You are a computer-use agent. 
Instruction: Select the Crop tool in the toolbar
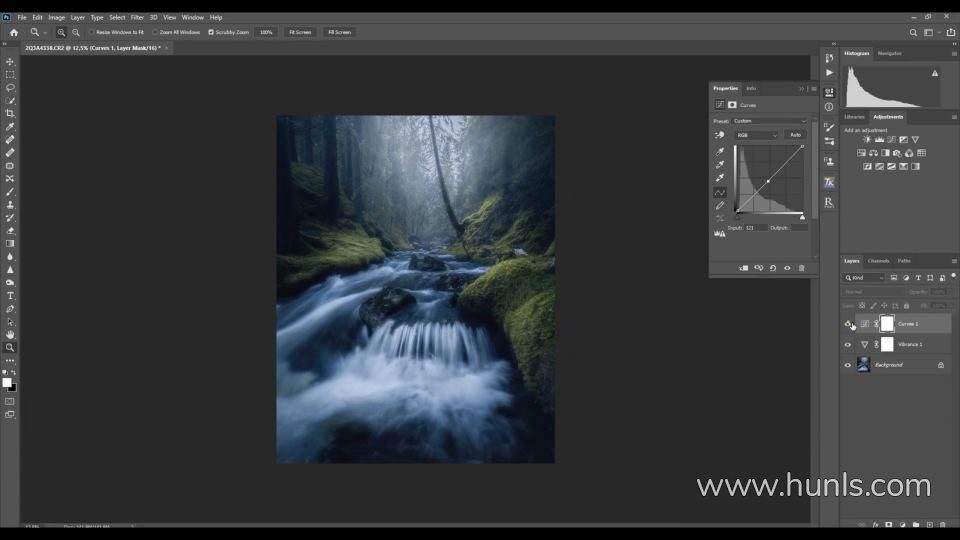(x=10, y=114)
